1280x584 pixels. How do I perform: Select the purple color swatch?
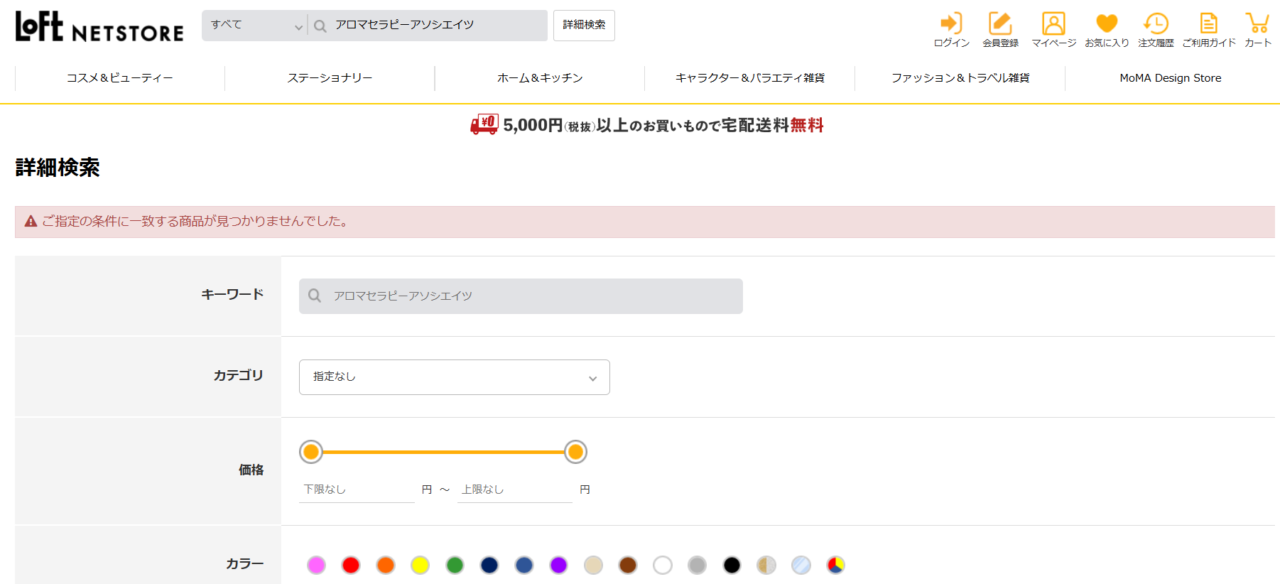(558, 565)
